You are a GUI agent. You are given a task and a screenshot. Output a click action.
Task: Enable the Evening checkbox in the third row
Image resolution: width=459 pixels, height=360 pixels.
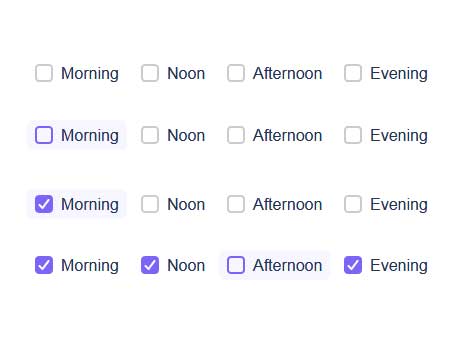pos(353,204)
